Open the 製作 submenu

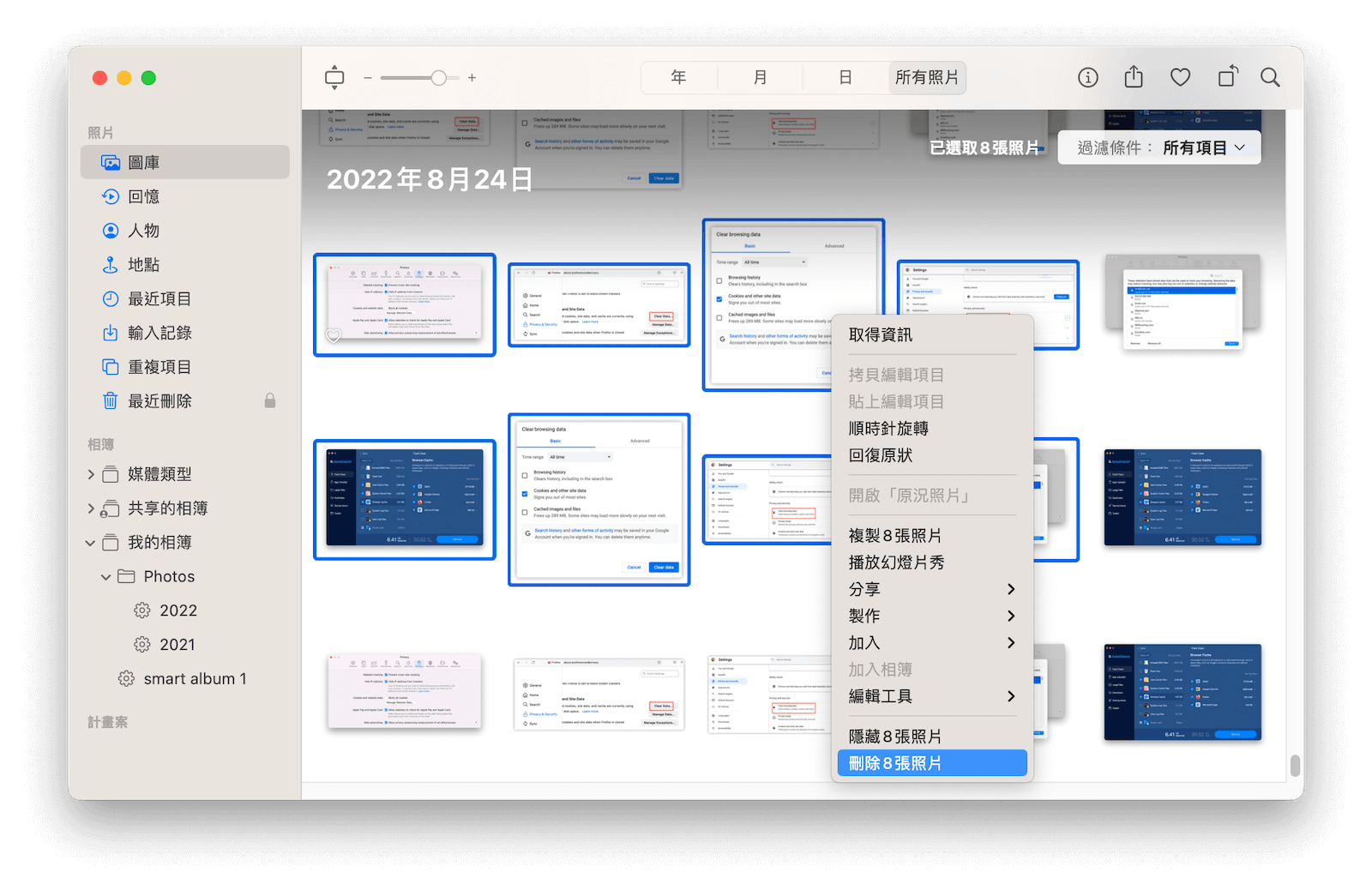pos(932,616)
